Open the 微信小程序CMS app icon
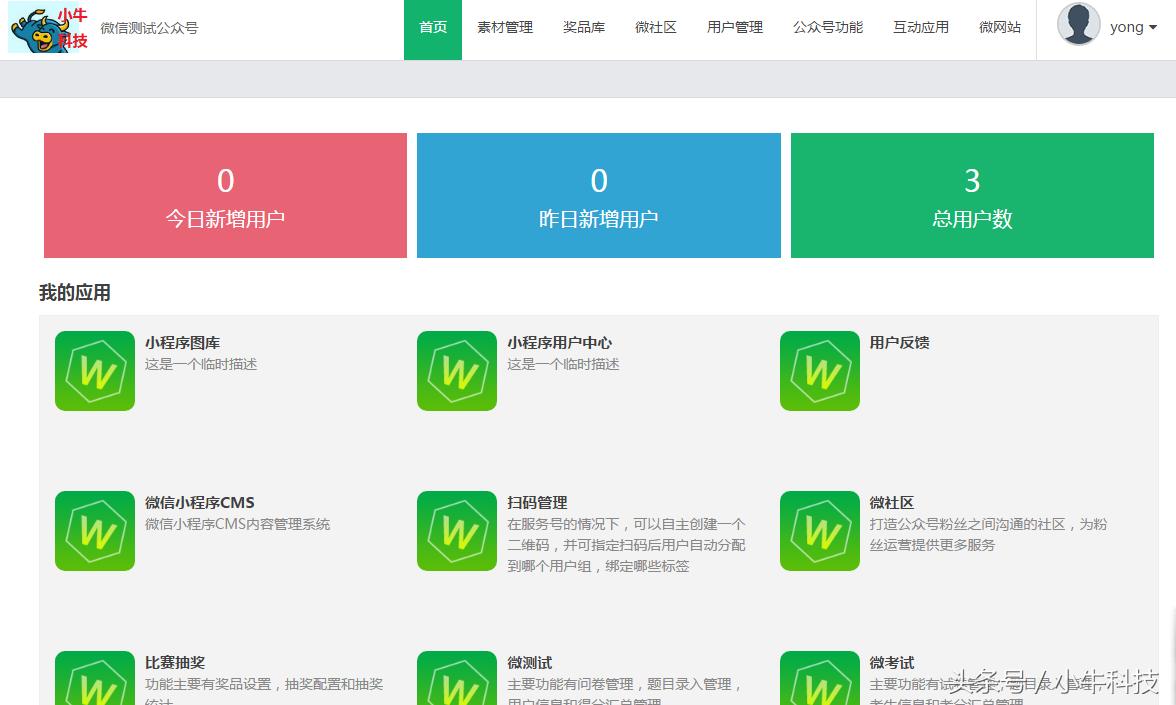 coord(94,530)
